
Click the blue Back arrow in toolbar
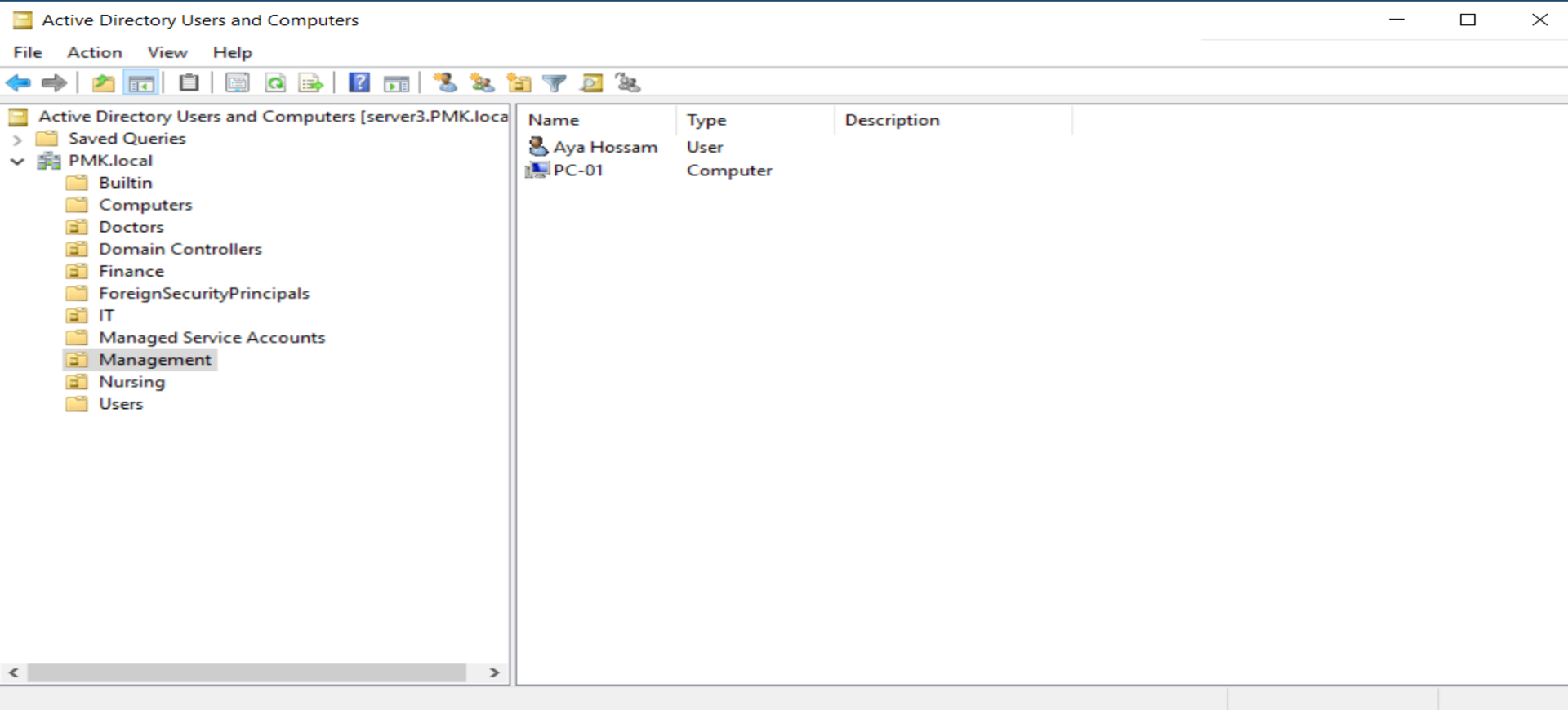(x=18, y=83)
